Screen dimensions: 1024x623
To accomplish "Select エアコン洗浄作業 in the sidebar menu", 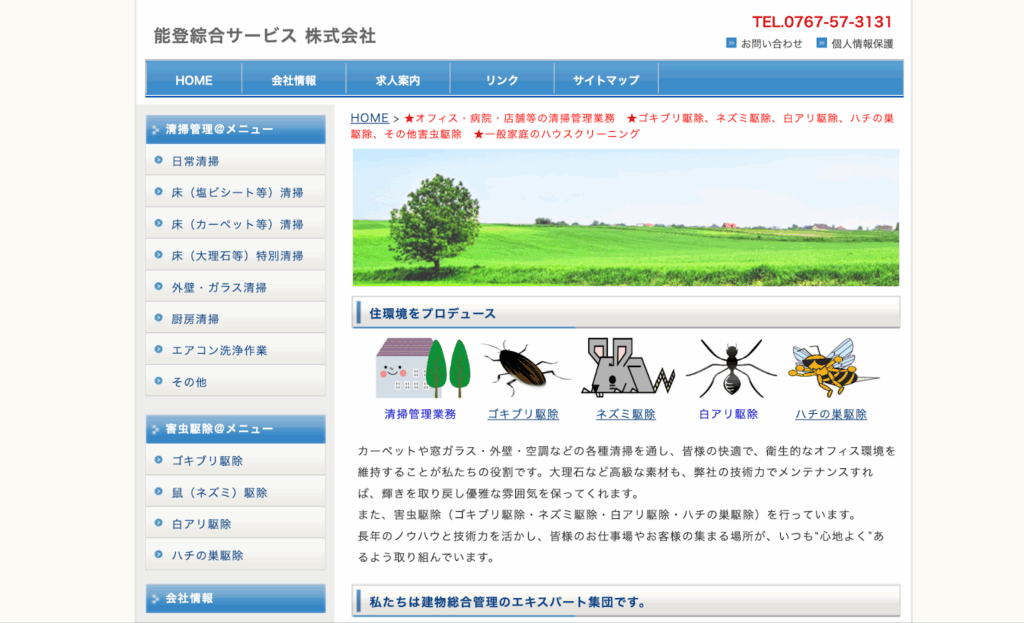I will pyautogui.click(x=219, y=350).
